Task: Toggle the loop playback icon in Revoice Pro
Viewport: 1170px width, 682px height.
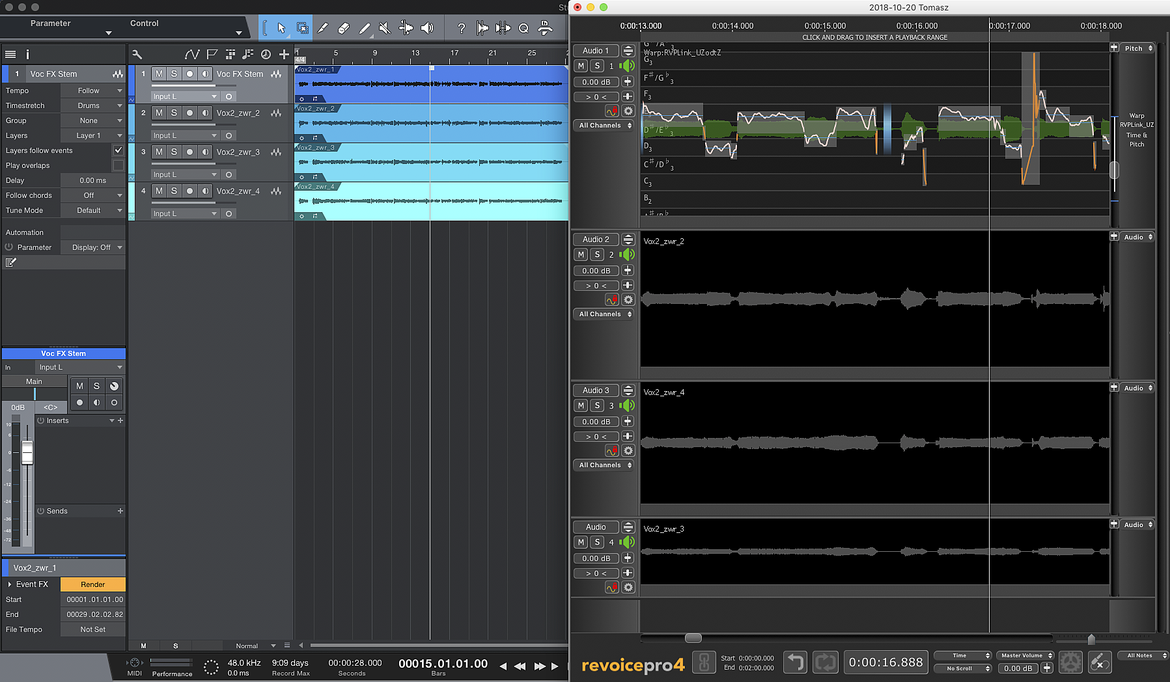Action: (825, 662)
